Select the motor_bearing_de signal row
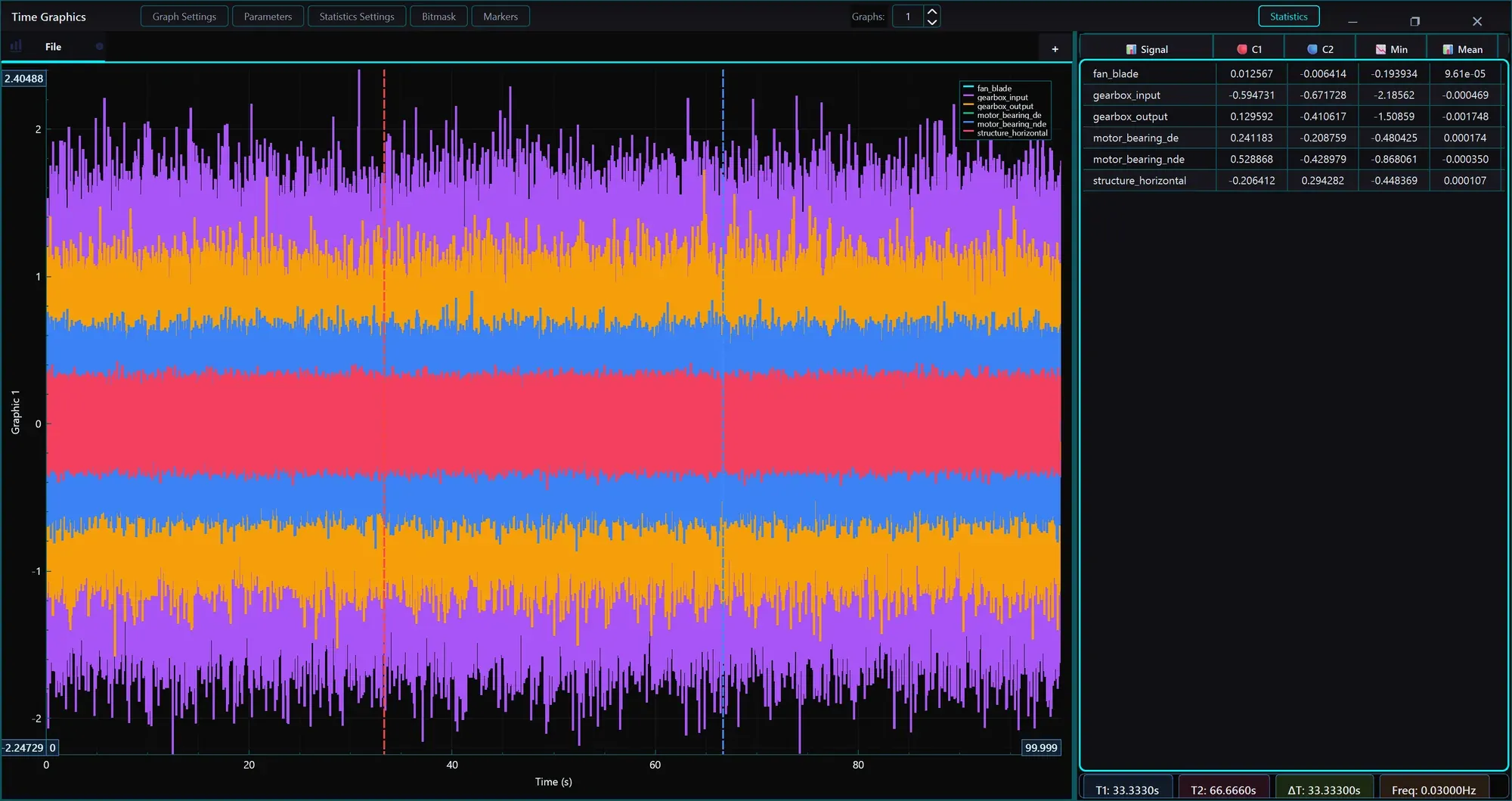The width and height of the screenshot is (1512, 801). point(1292,138)
